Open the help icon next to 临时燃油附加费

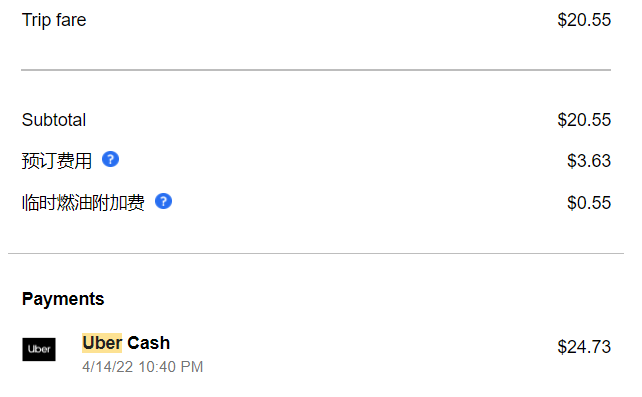click(x=163, y=201)
